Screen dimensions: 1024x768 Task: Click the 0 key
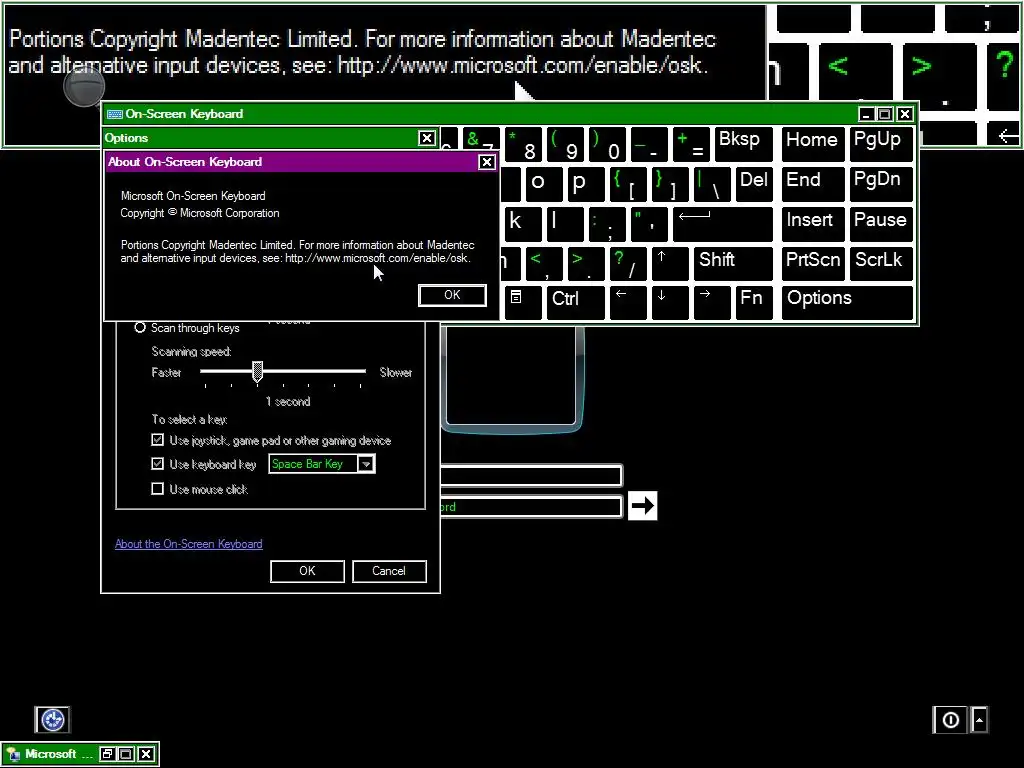pyautogui.click(x=607, y=144)
